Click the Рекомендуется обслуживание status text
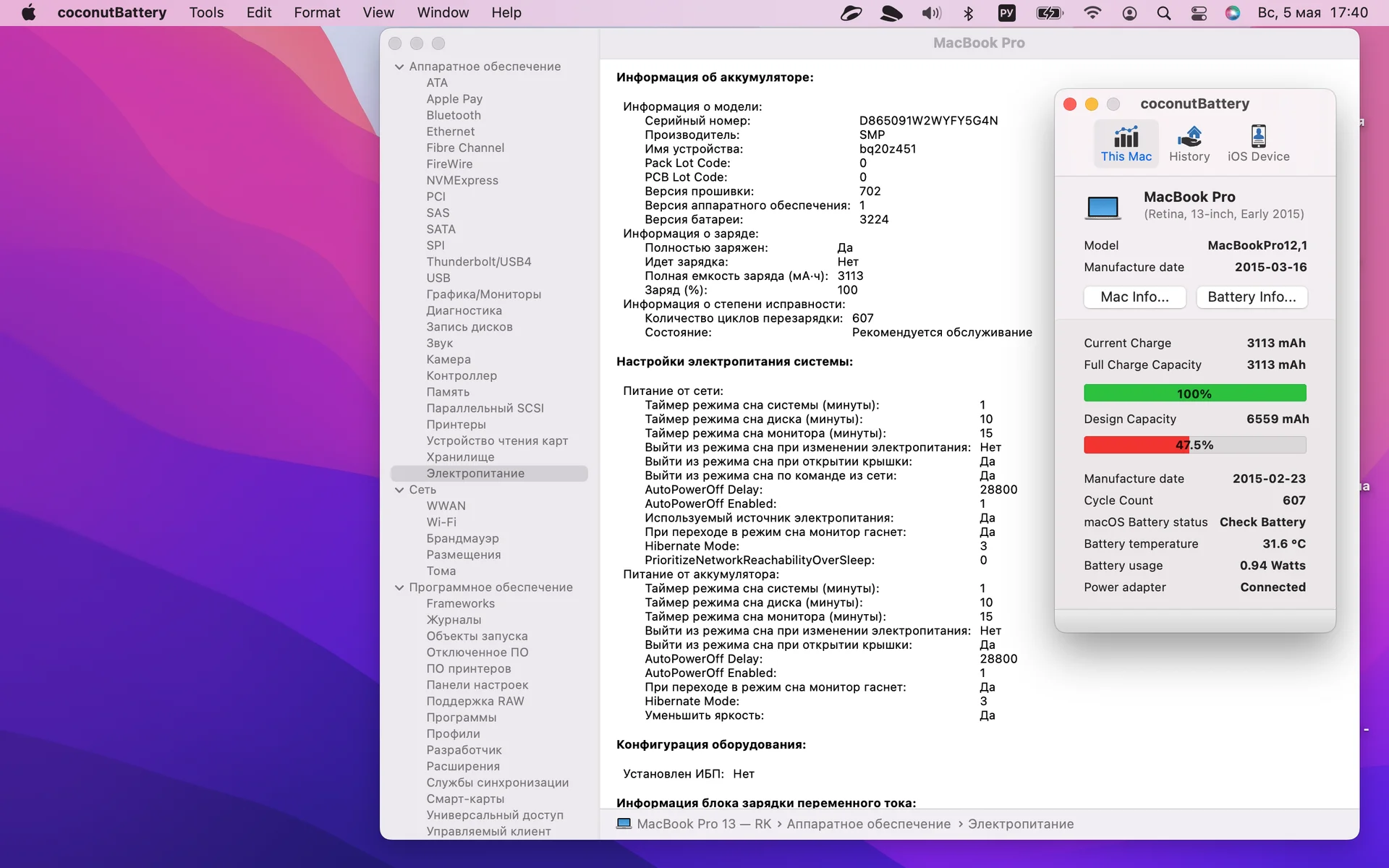Image resolution: width=1389 pixels, height=868 pixels. point(942,333)
